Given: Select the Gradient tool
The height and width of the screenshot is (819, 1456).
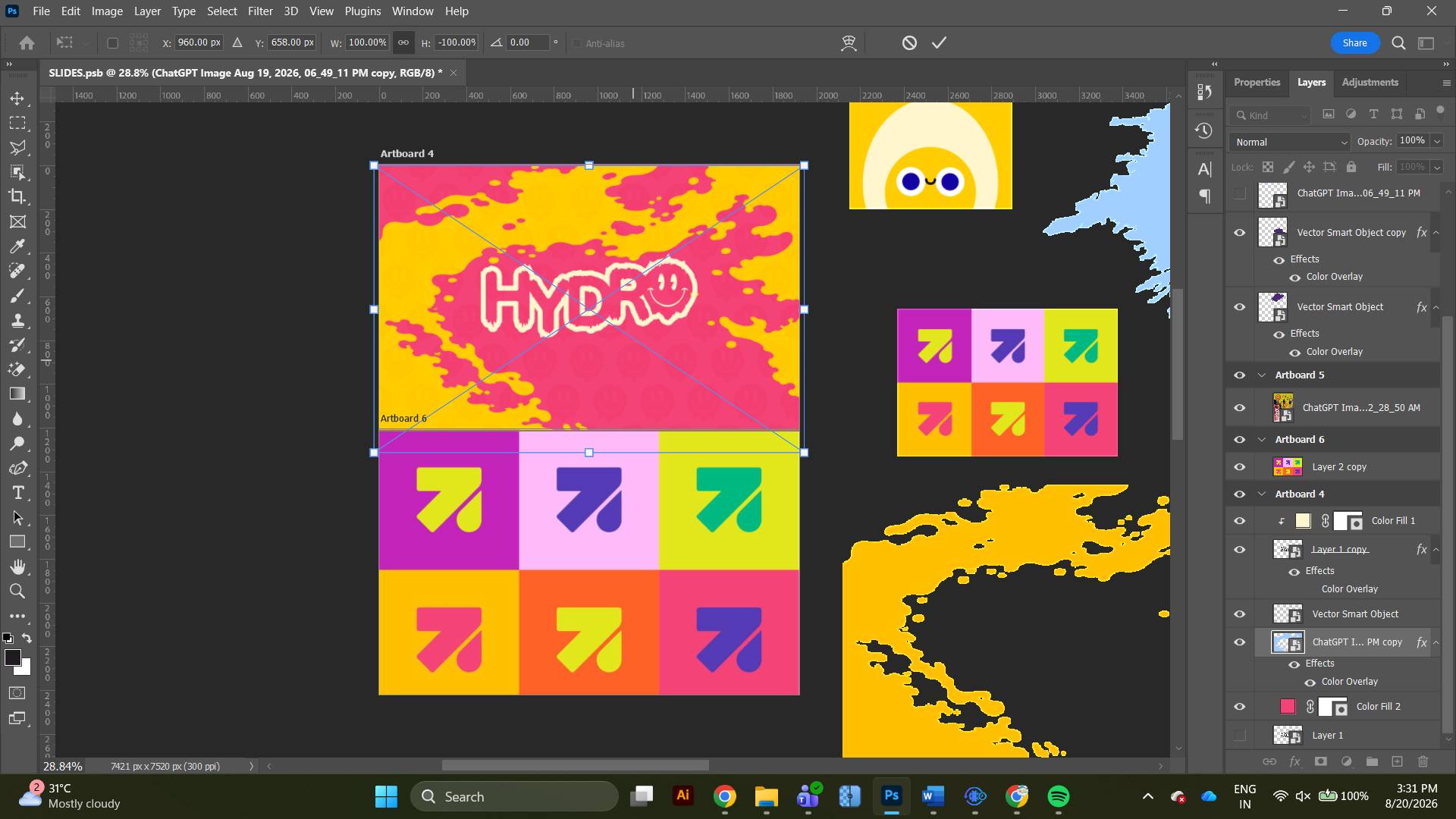Looking at the screenshot, I should pyautogui.click(x=17, y=394).
